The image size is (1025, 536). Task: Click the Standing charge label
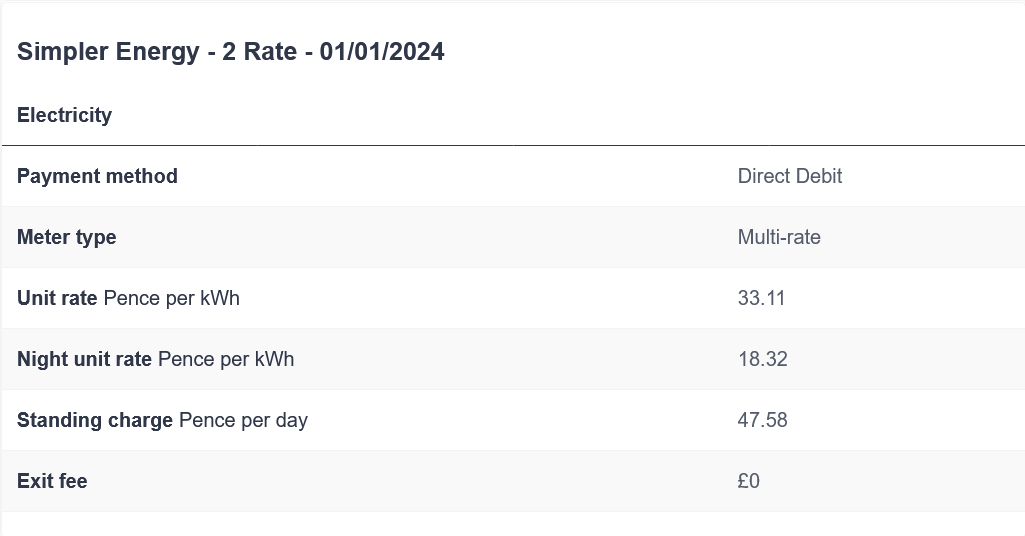[95, 421]
